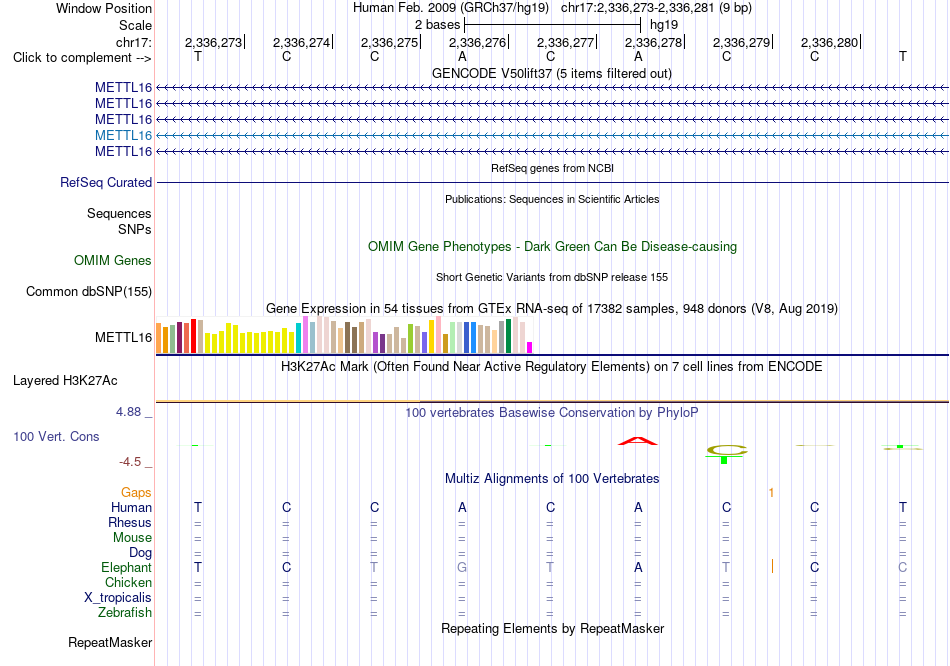The width and height of the screenshot is (950, 666).
Task: Open the 'RefSeq genes from NCBI' title
Action: 552,168
